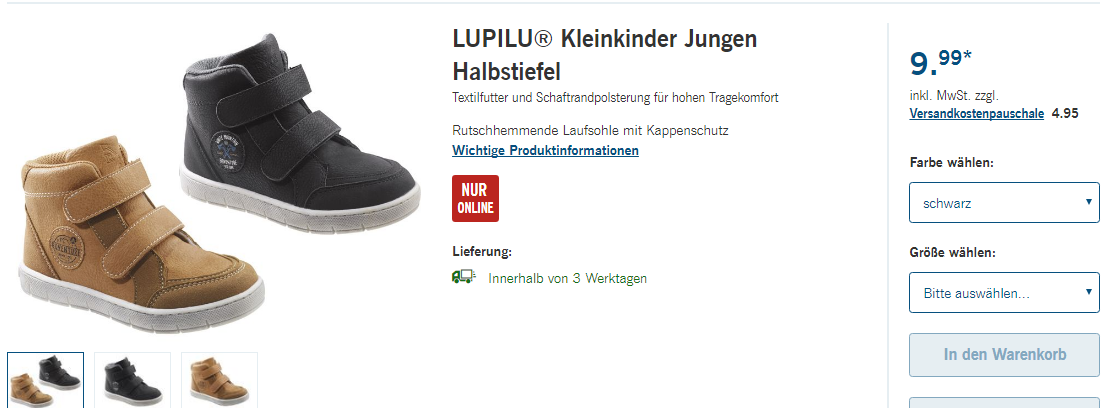Click the partially visible button below Warenkorb
Screen dimensions: 1101x408
pos(1004,403)
